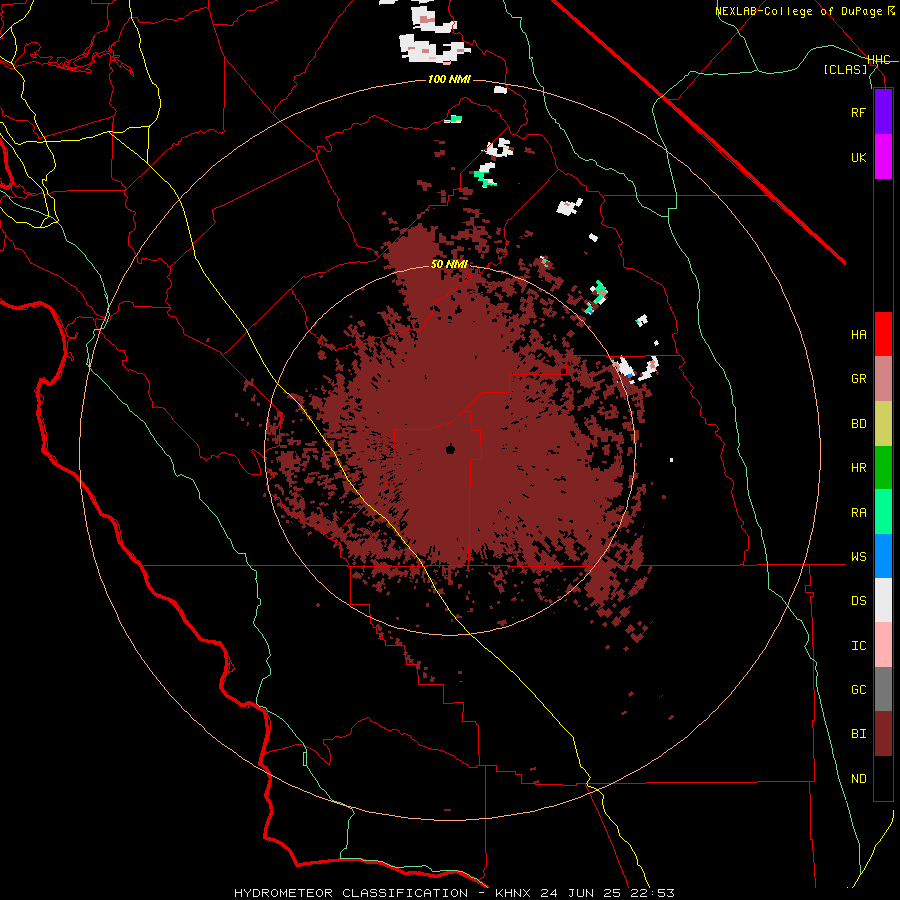
Task: Click the IC legend label
Action: pyautogui.click(x=858, y=646)
